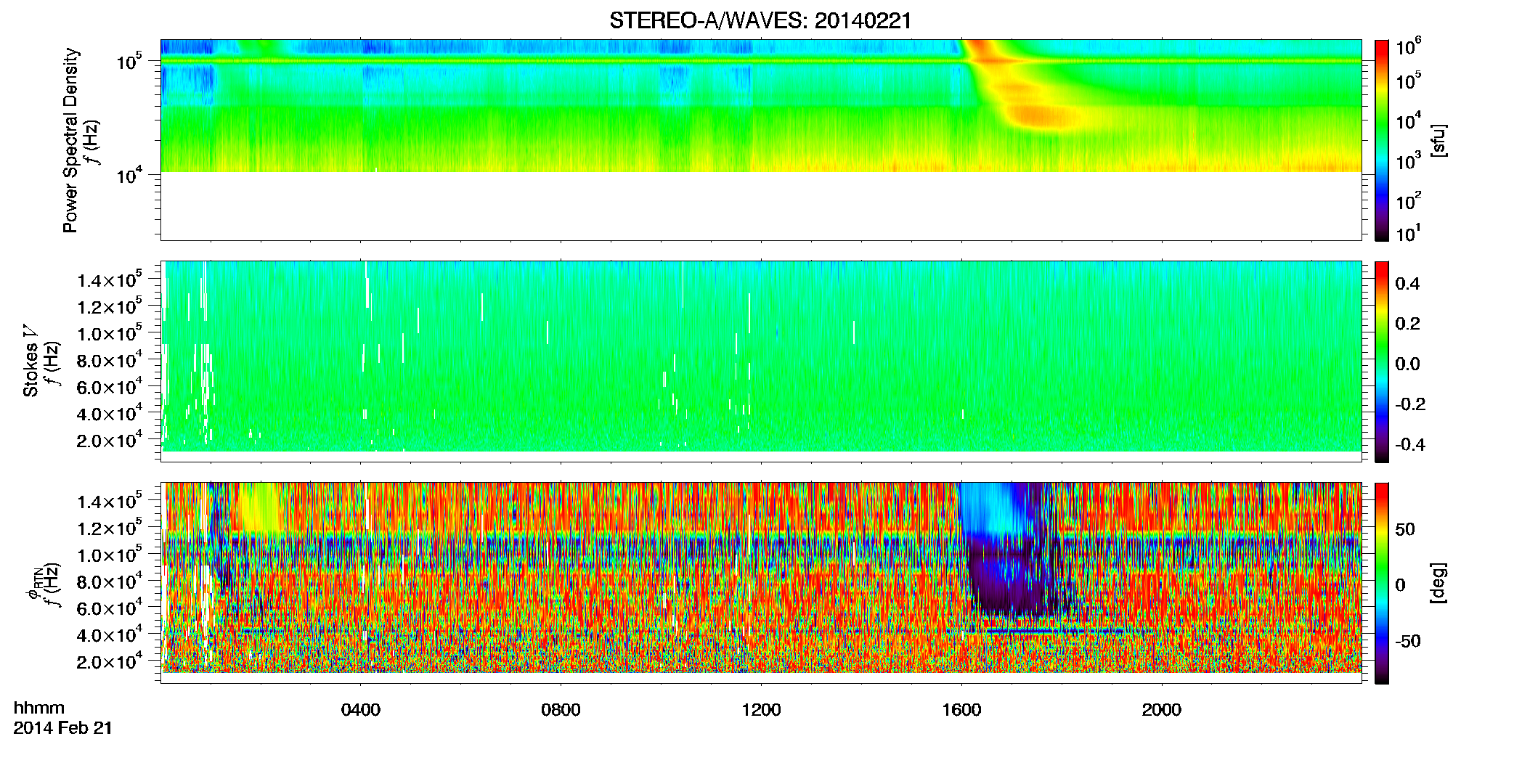Click the plot title STEREO-A/WAVES: 20140221

[760, 21]
